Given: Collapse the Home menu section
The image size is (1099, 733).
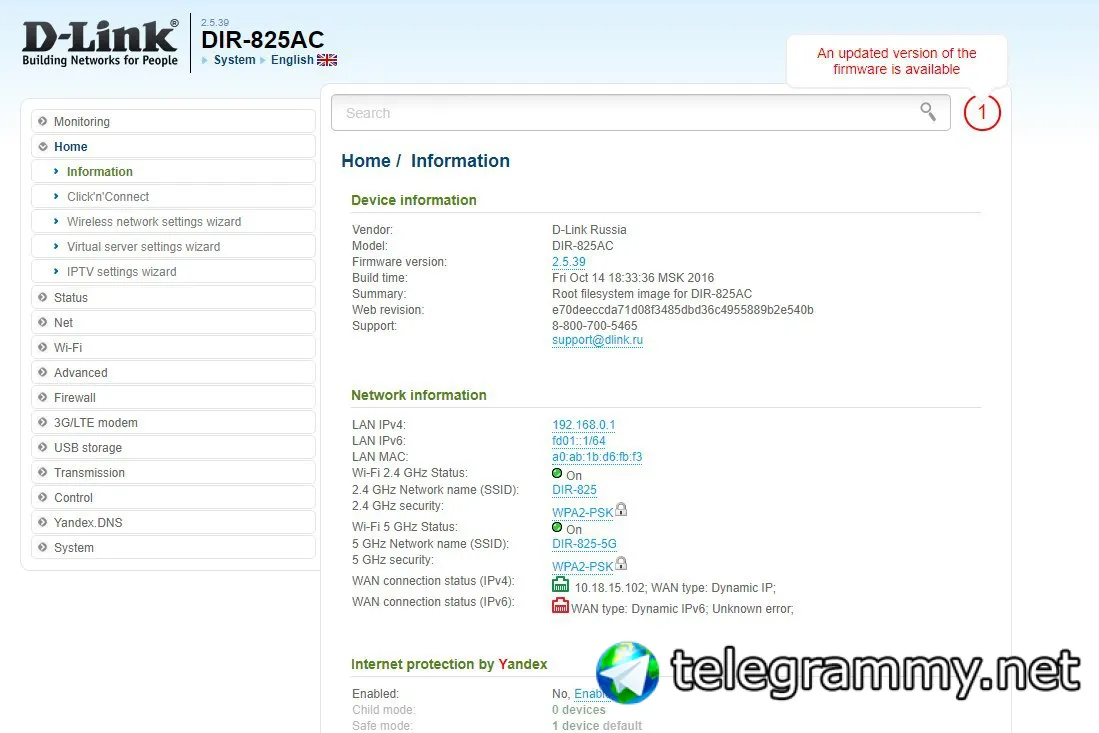Looking at the screenshot, I should (173, 146).
